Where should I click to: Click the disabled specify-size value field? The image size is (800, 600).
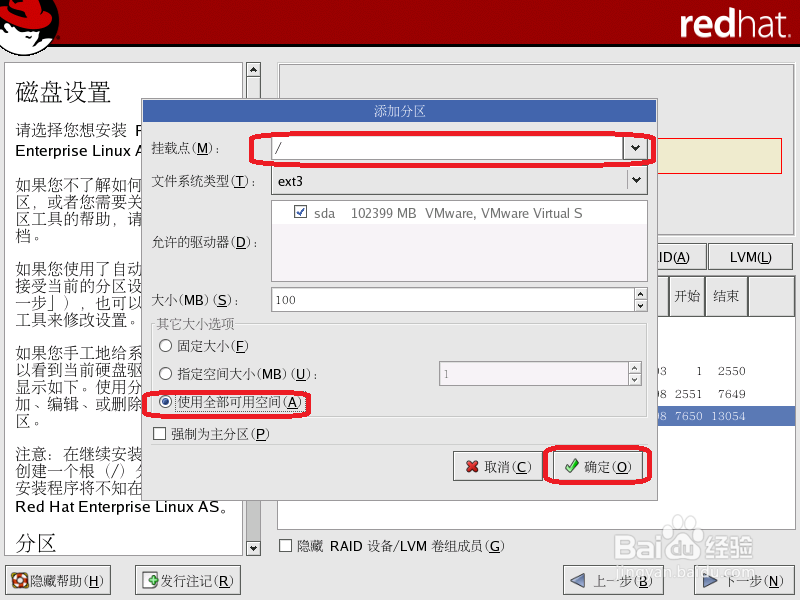(x=534, y=374)
